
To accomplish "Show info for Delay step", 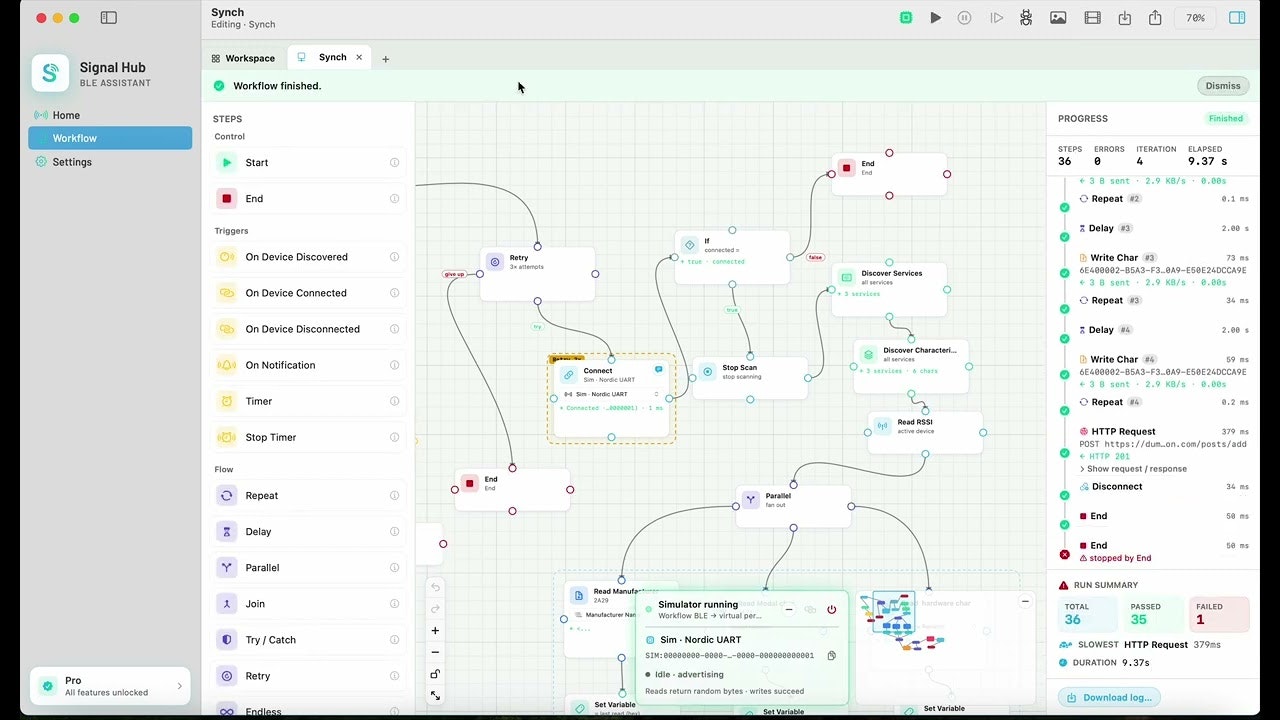I will click(x=395, y=531).
